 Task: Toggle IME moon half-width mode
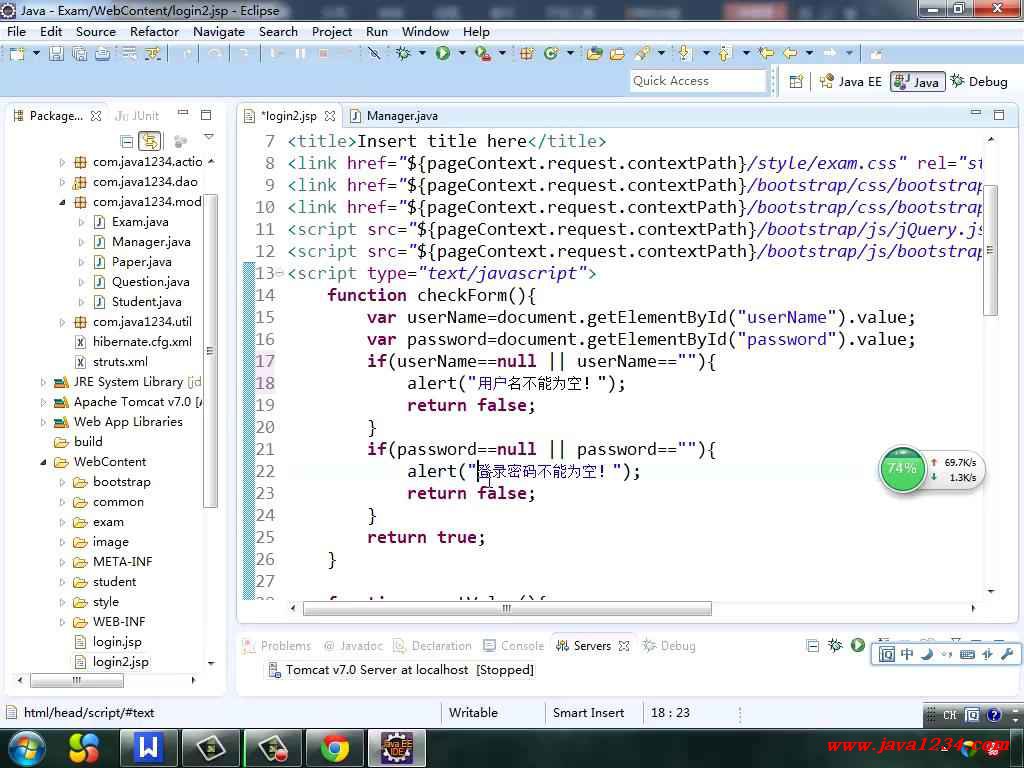[x=927, y=654]
